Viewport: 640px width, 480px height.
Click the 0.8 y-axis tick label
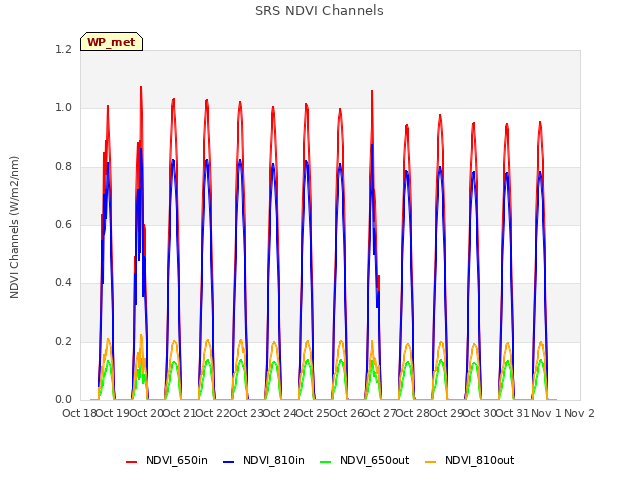(63, 166)
